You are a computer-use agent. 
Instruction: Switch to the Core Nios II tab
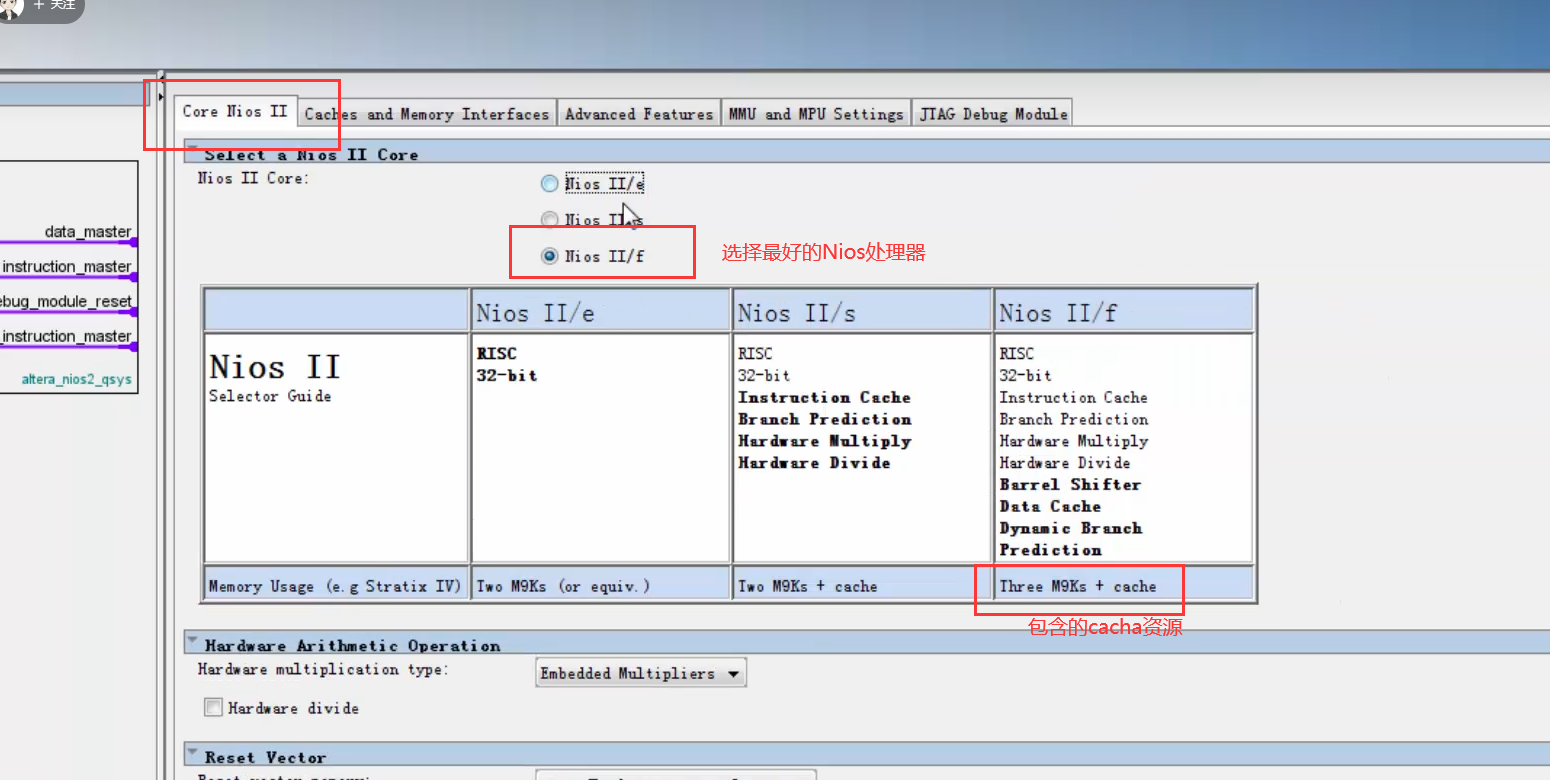point(235,111)
